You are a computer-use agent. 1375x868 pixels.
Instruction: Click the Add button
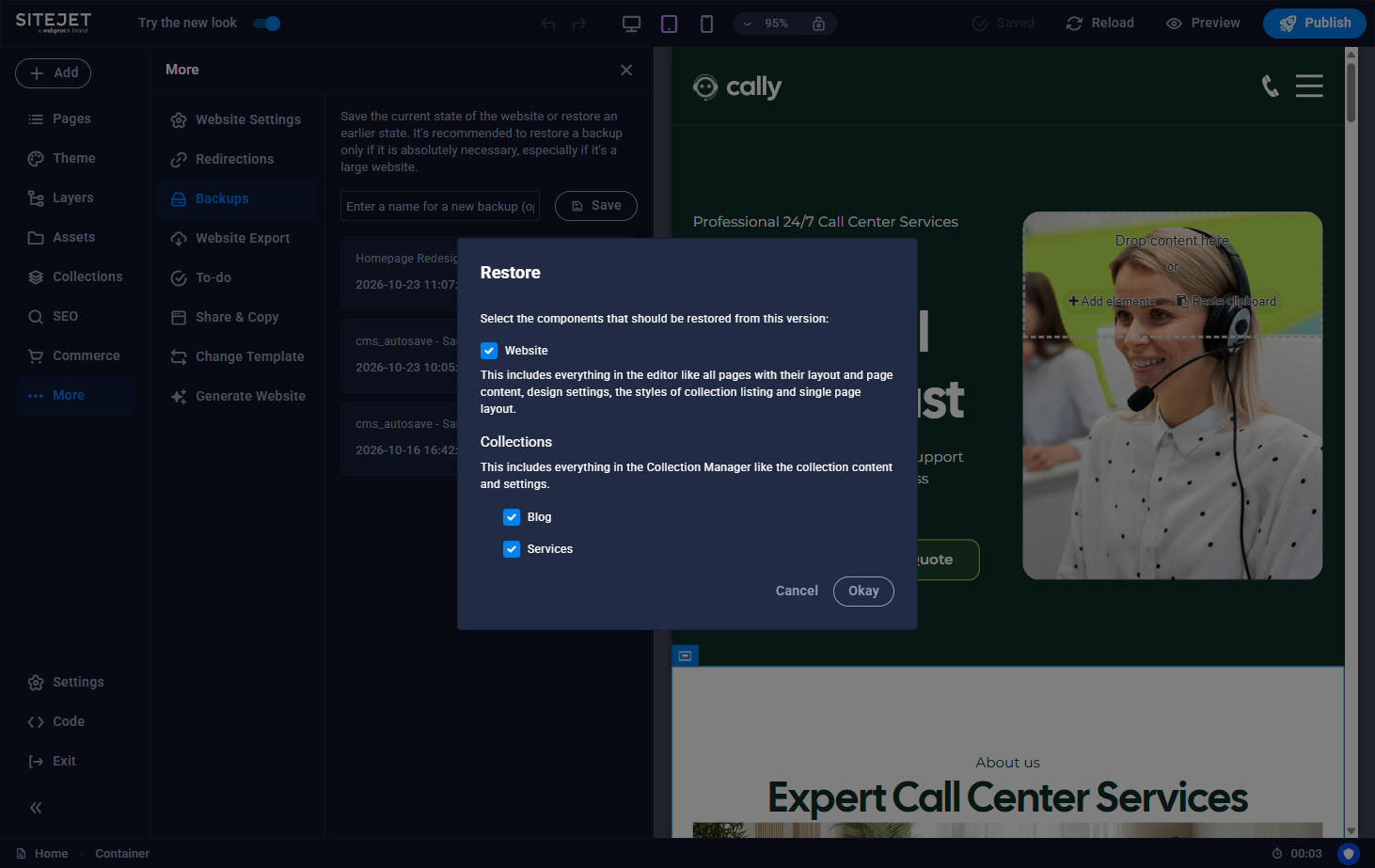click(x=53, y=73)
